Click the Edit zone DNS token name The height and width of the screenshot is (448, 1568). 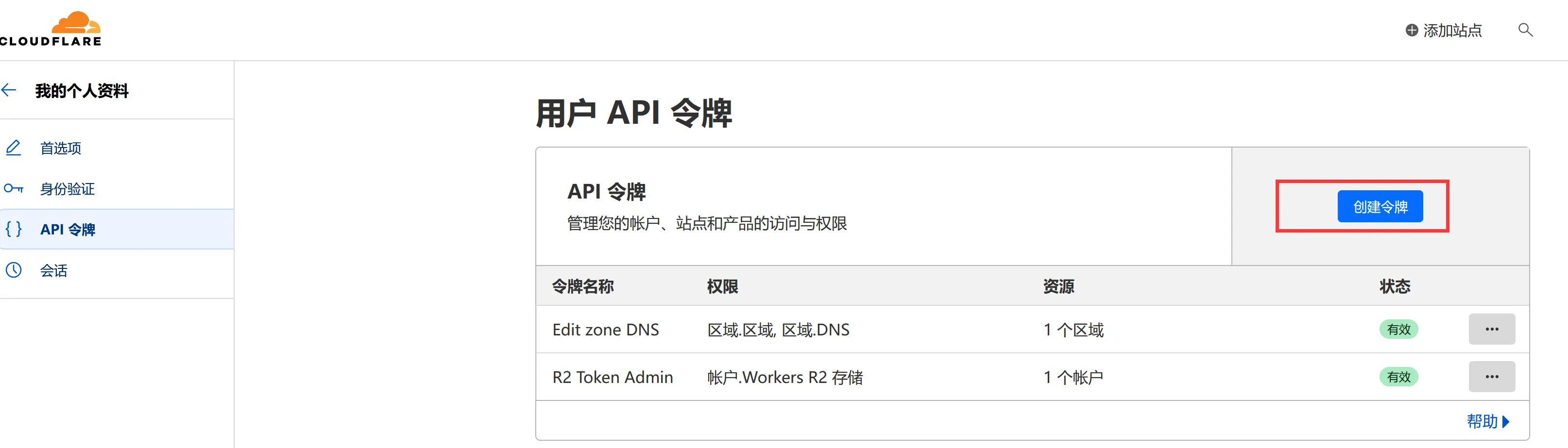(x=605, y=330)
